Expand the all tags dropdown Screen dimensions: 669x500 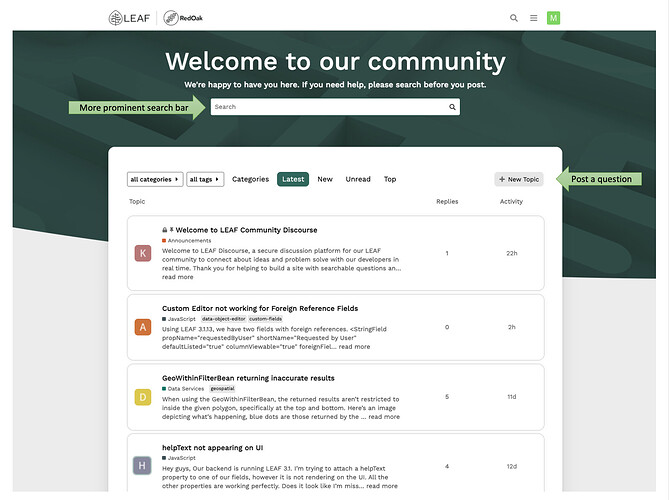pos(205,179)
